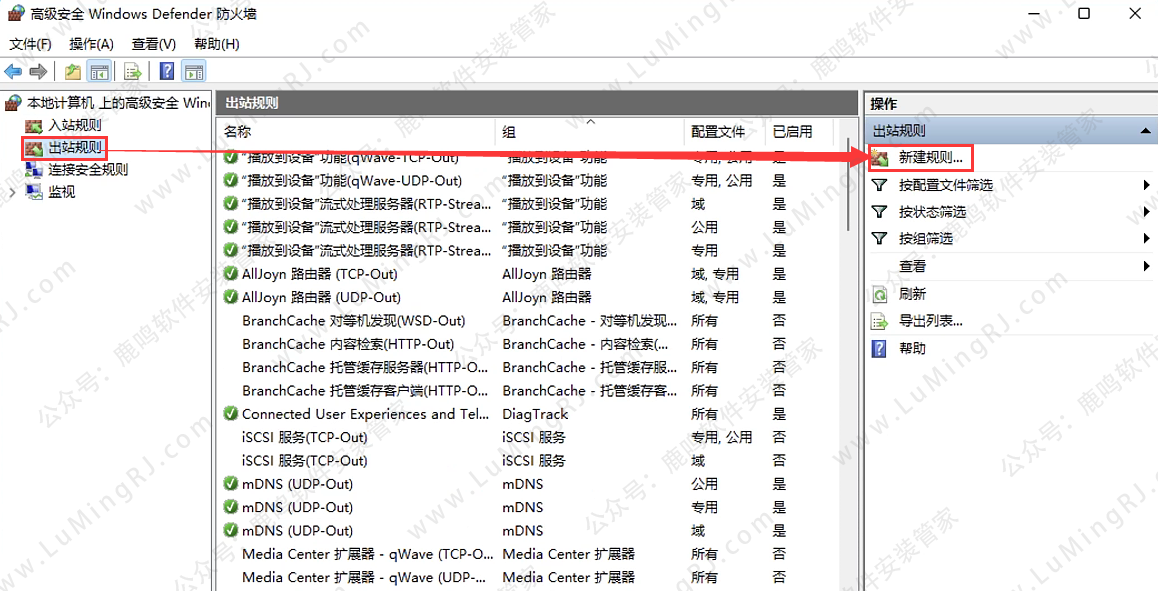Click the blue Help question mark icon
The height and width of the screenshot is (591, 1158).
167,71
